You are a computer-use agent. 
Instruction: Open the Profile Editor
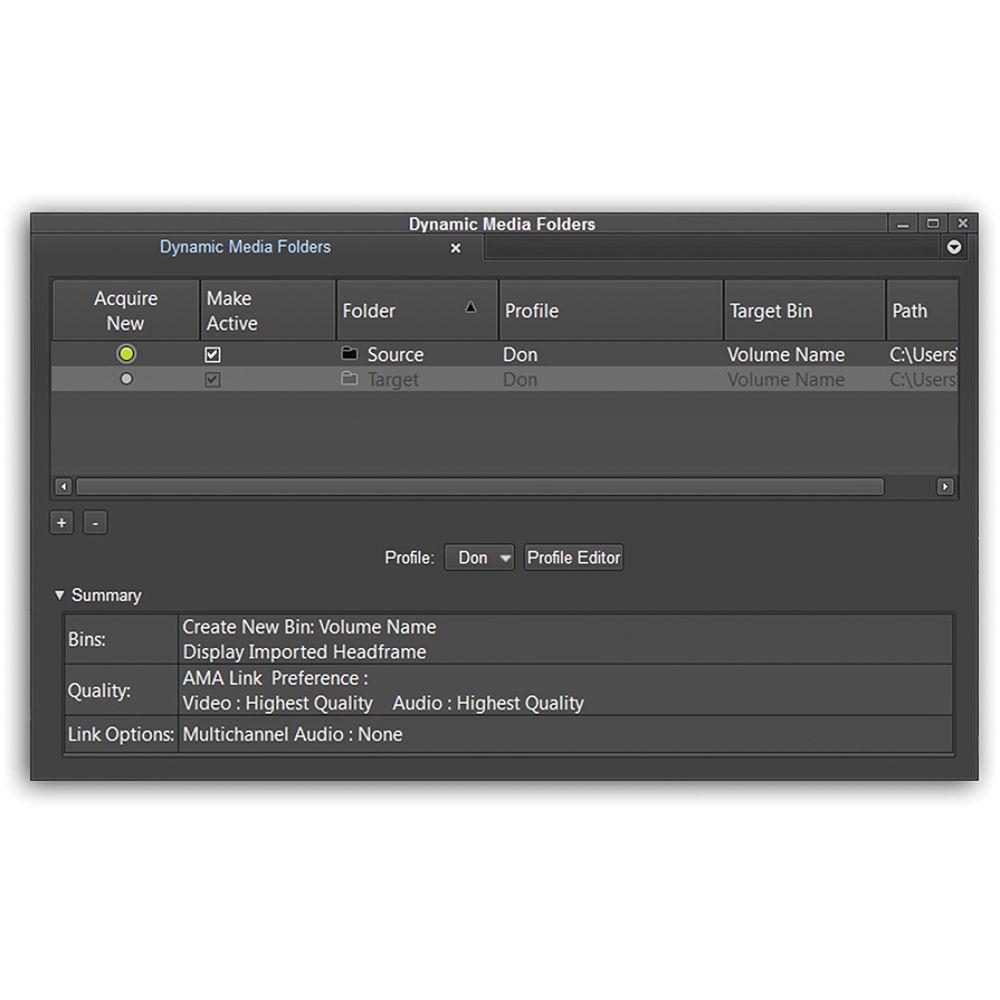(x=573, y=557)
